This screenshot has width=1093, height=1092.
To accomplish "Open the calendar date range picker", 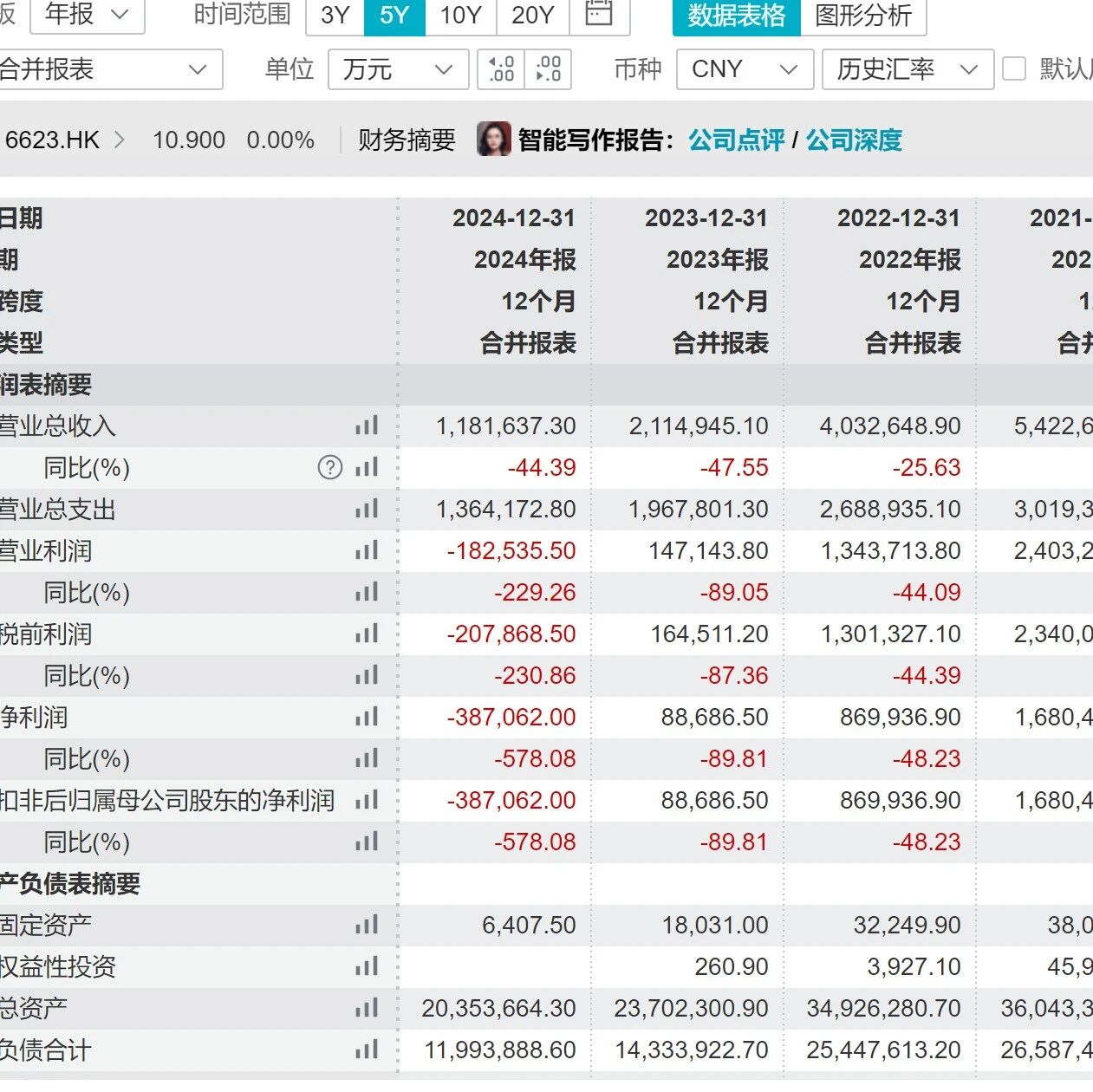I will pos(598,14).
